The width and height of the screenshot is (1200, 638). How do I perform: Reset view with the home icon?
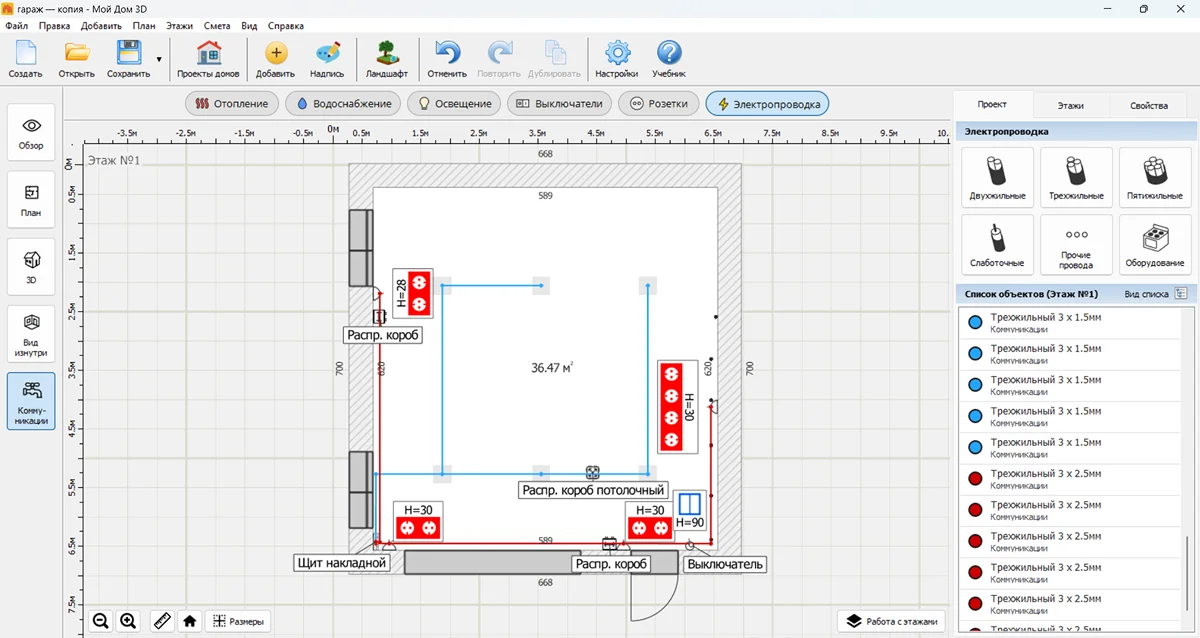pos(190,621)
